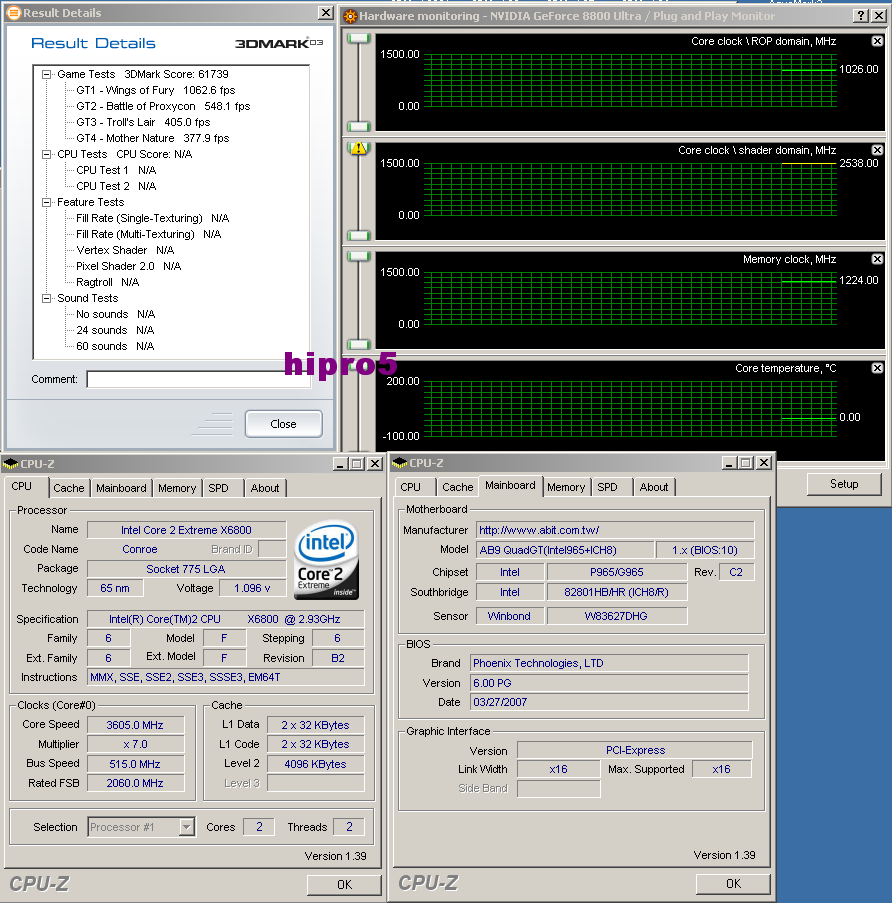This screenshot has width=892, height=903.
Task: Click the Hardware monitoring help button
Action: pos(860,16)
